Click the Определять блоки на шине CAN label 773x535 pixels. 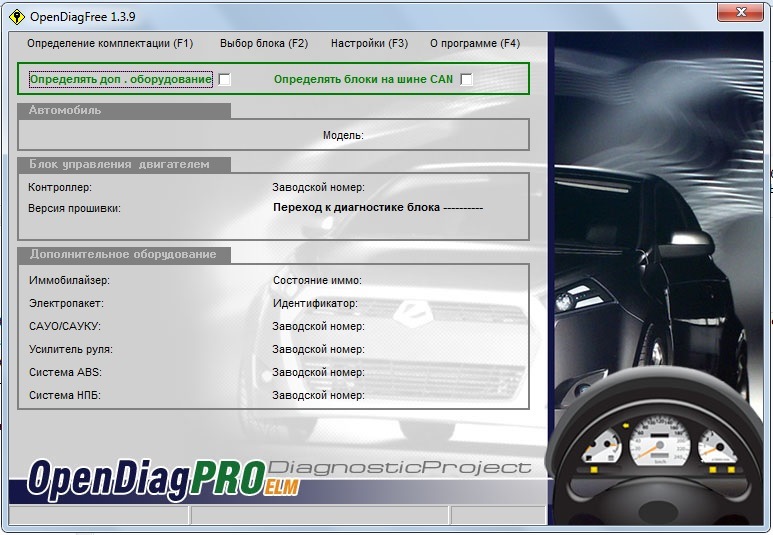(x=363, y=79)
